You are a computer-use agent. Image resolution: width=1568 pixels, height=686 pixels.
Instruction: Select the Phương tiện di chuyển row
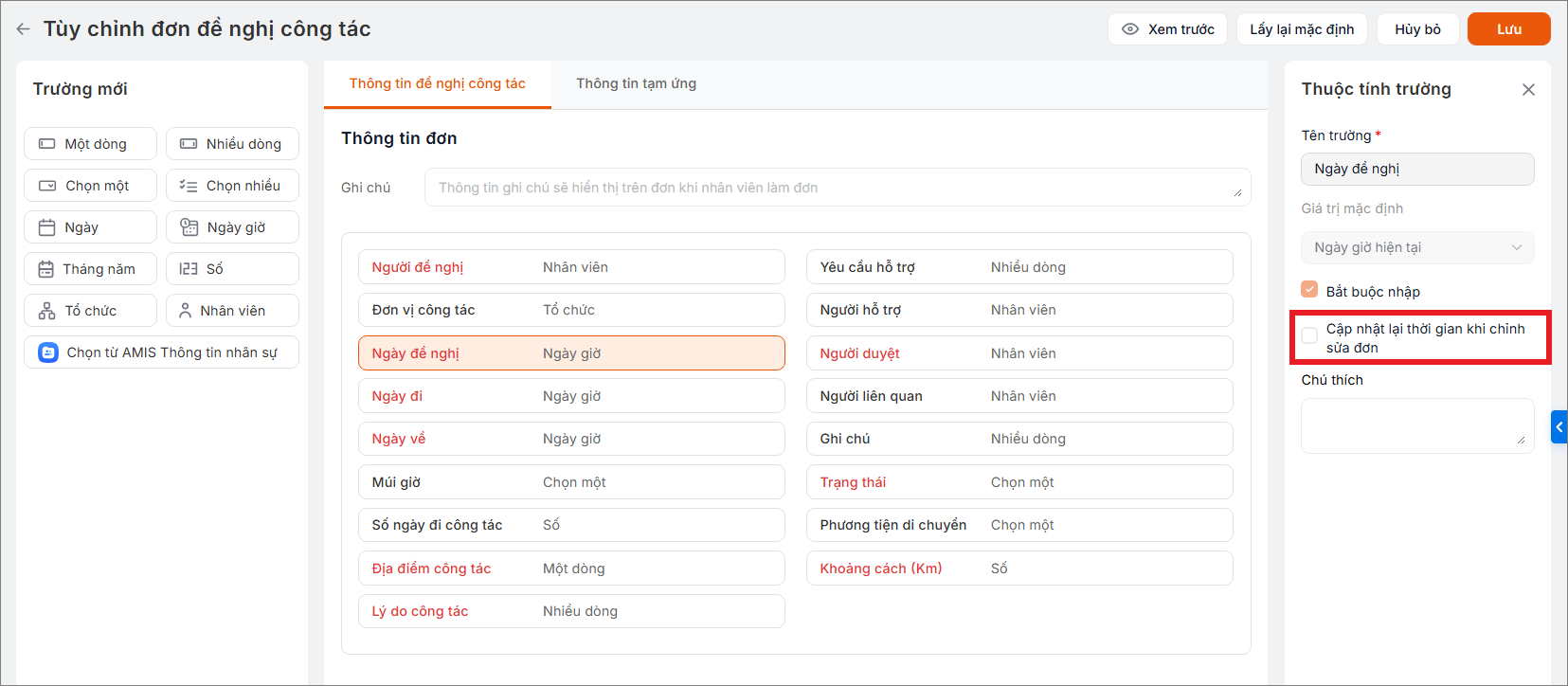[1019, 525]
